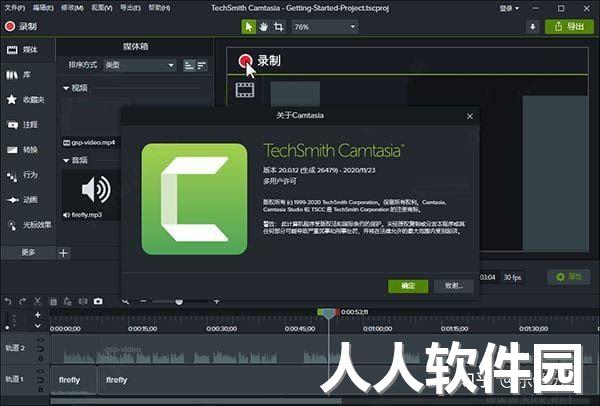Image resolution: width=600 pixels, height=406 pixels.
Task: Redo using the timeline redo arrow
Action: pos(23,302)
